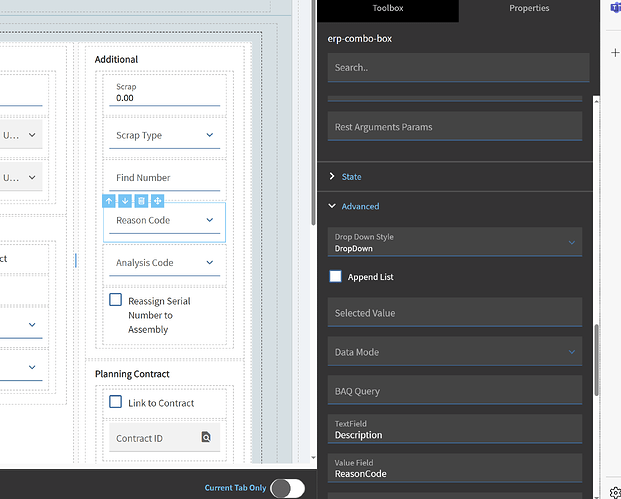Image resolution: width=621 pixels, height=499 pixels.
Task: Open Microsoft Teams icon on right edge
Action: point(615,8)
